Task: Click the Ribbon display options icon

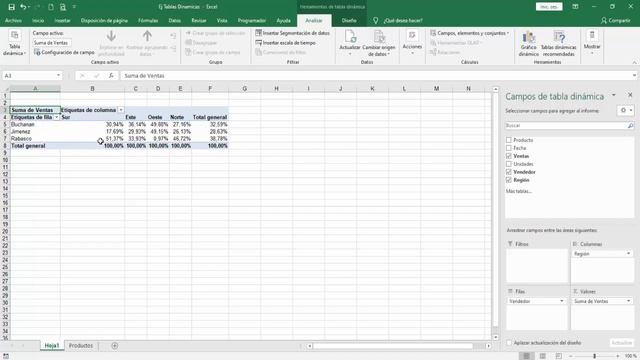Action: pos(575,7)
